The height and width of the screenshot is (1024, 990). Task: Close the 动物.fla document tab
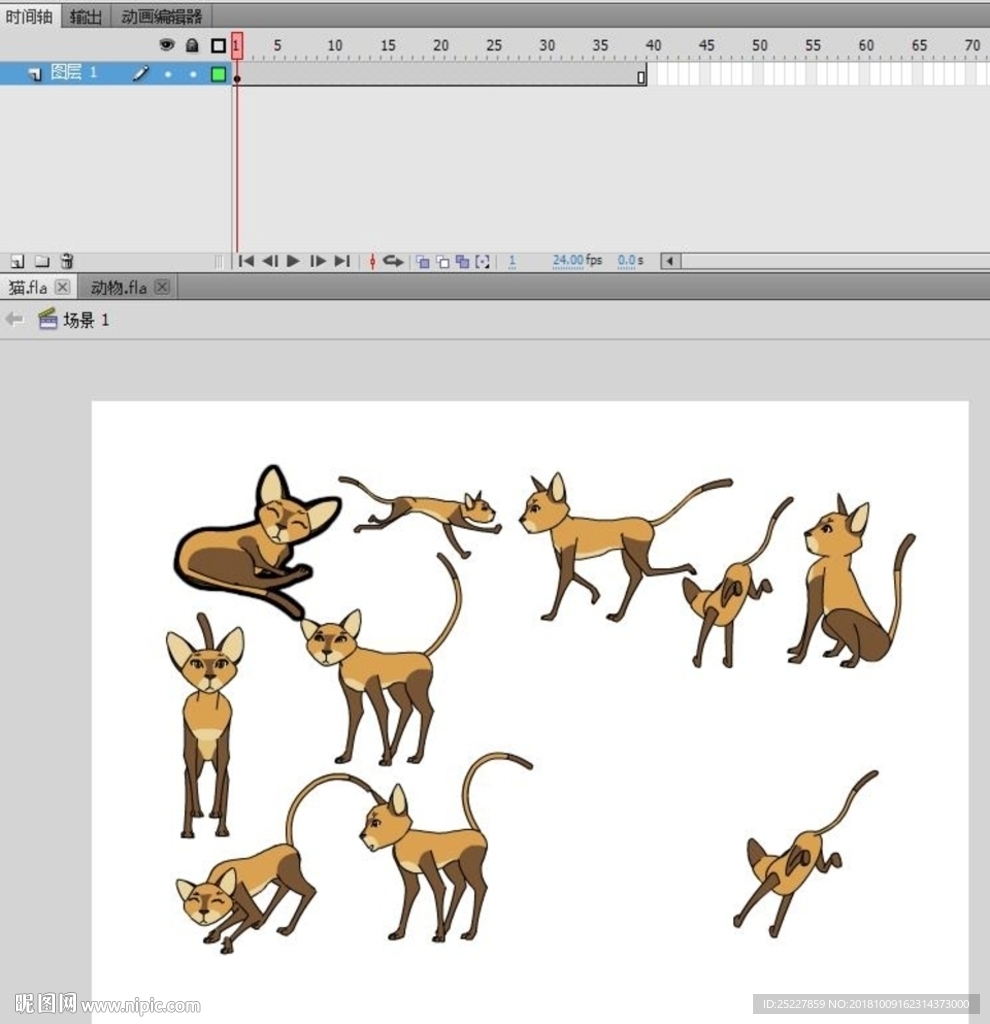tap(163, 287)
